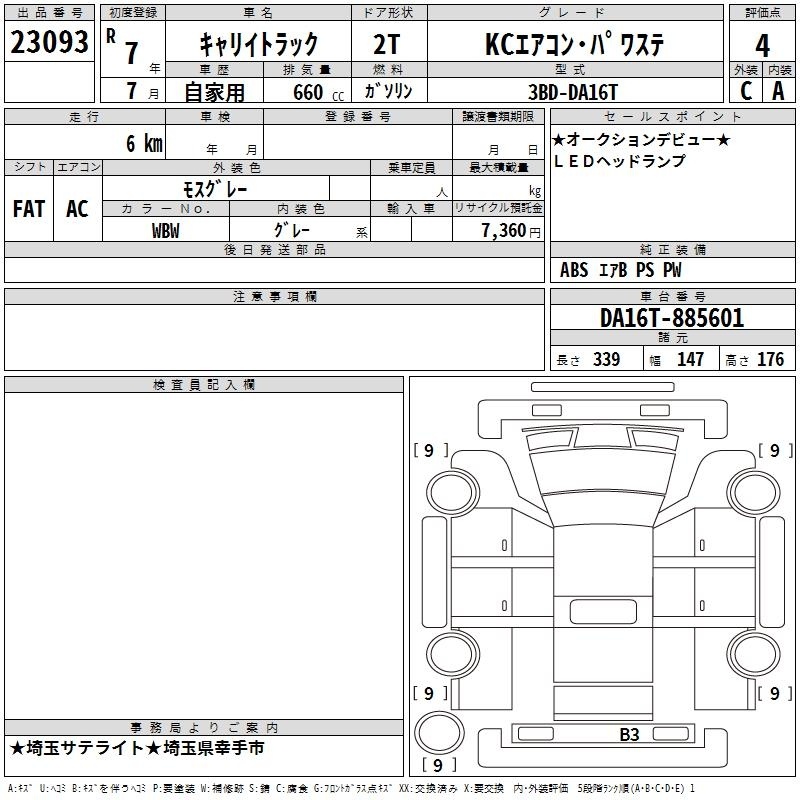Click the grade field KCエアコン・パワステ

coord(574,43)
